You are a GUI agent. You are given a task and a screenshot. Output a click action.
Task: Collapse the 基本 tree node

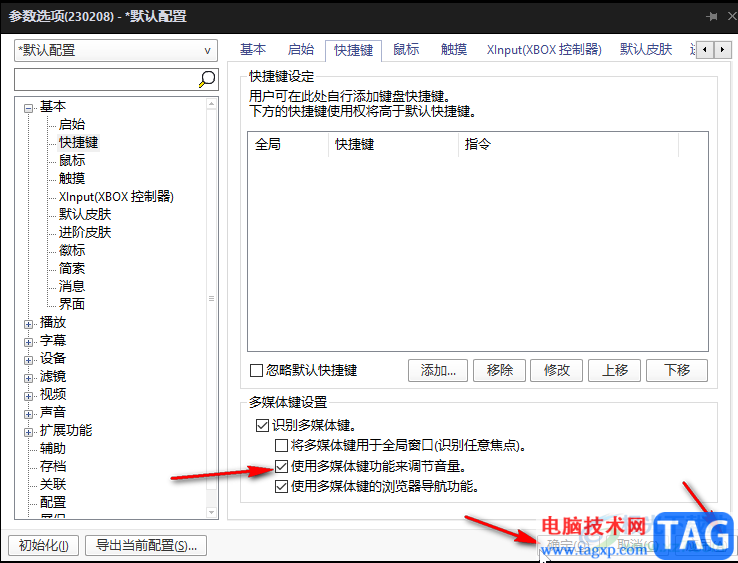(x=29, y=108)
